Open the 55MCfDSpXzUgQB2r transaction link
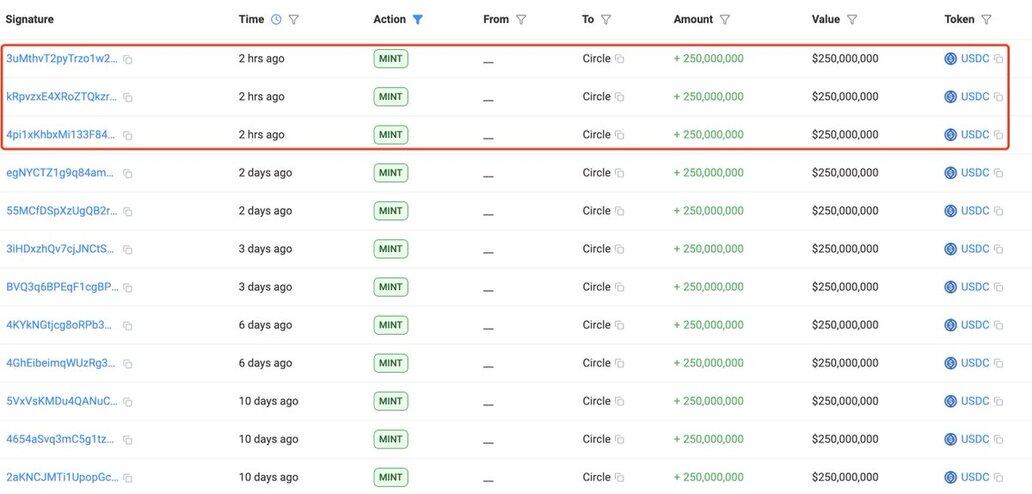Viewport: 1032px width, 494px height. tap(61, 211)
